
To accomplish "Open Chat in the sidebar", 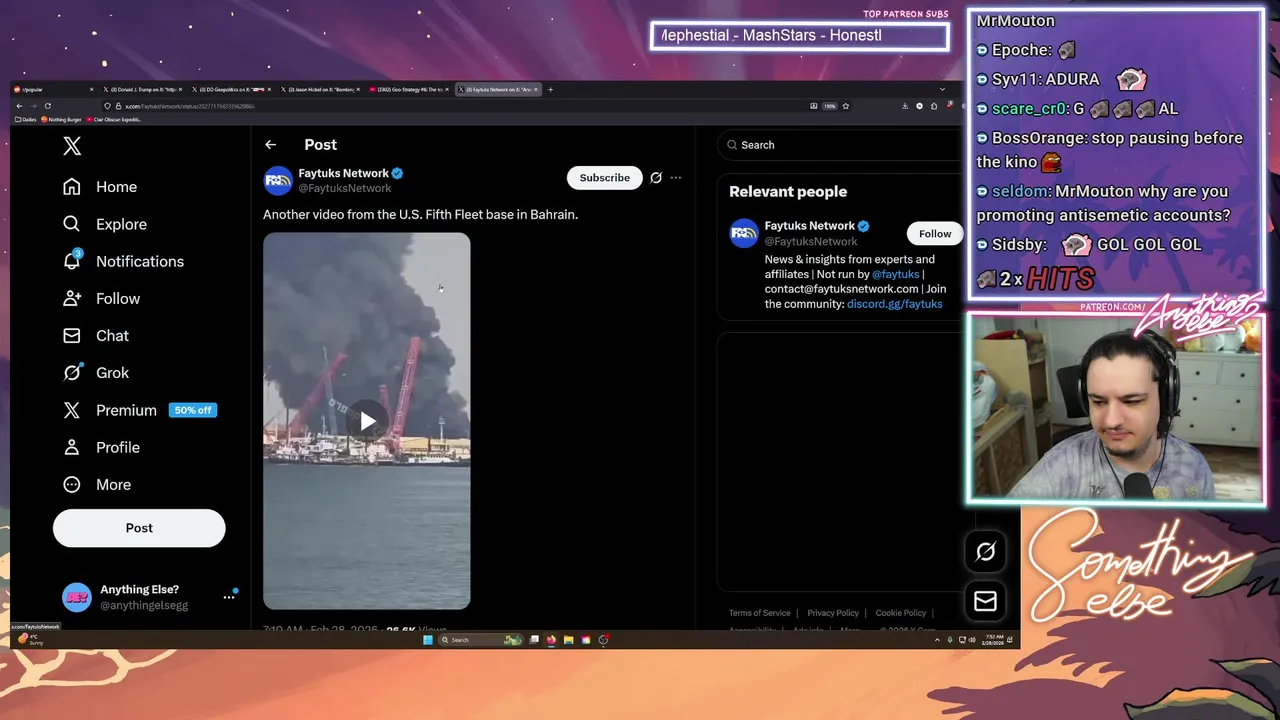I will pos(96,335).
